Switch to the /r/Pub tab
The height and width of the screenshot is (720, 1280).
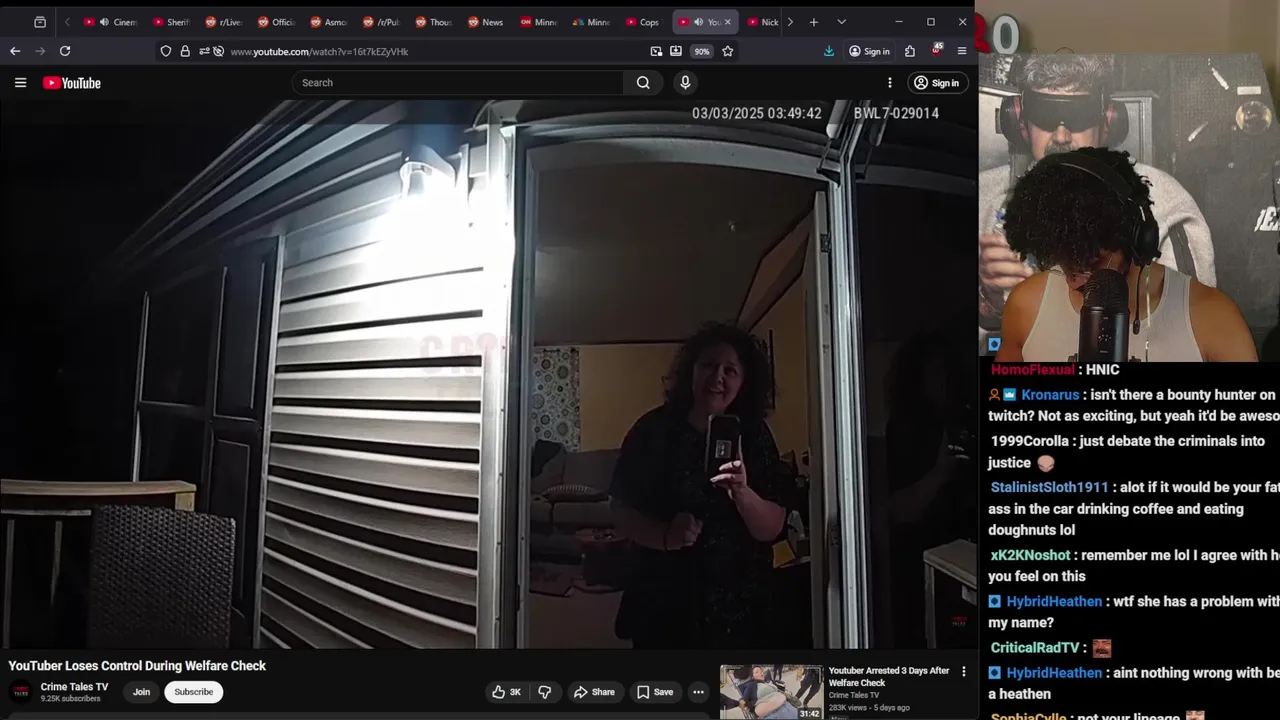(x=382, y=22)
